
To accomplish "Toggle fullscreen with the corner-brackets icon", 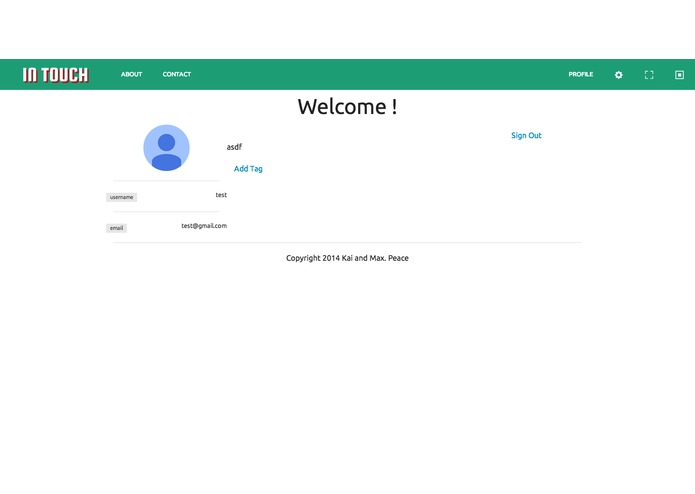I will pyautogui.click(x=649, y=75).
